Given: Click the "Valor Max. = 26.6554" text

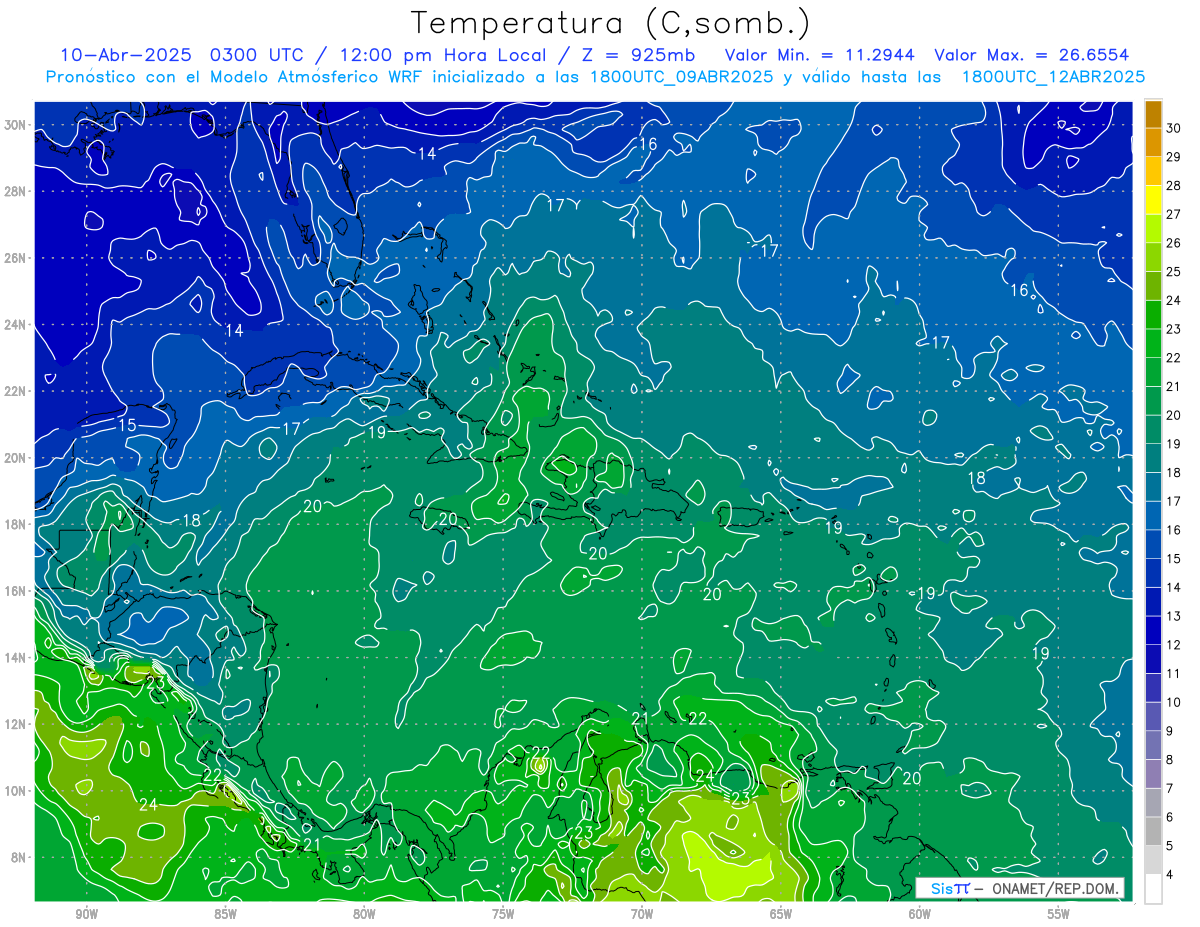Looking at the screenshot, I should click(1032, 55).
